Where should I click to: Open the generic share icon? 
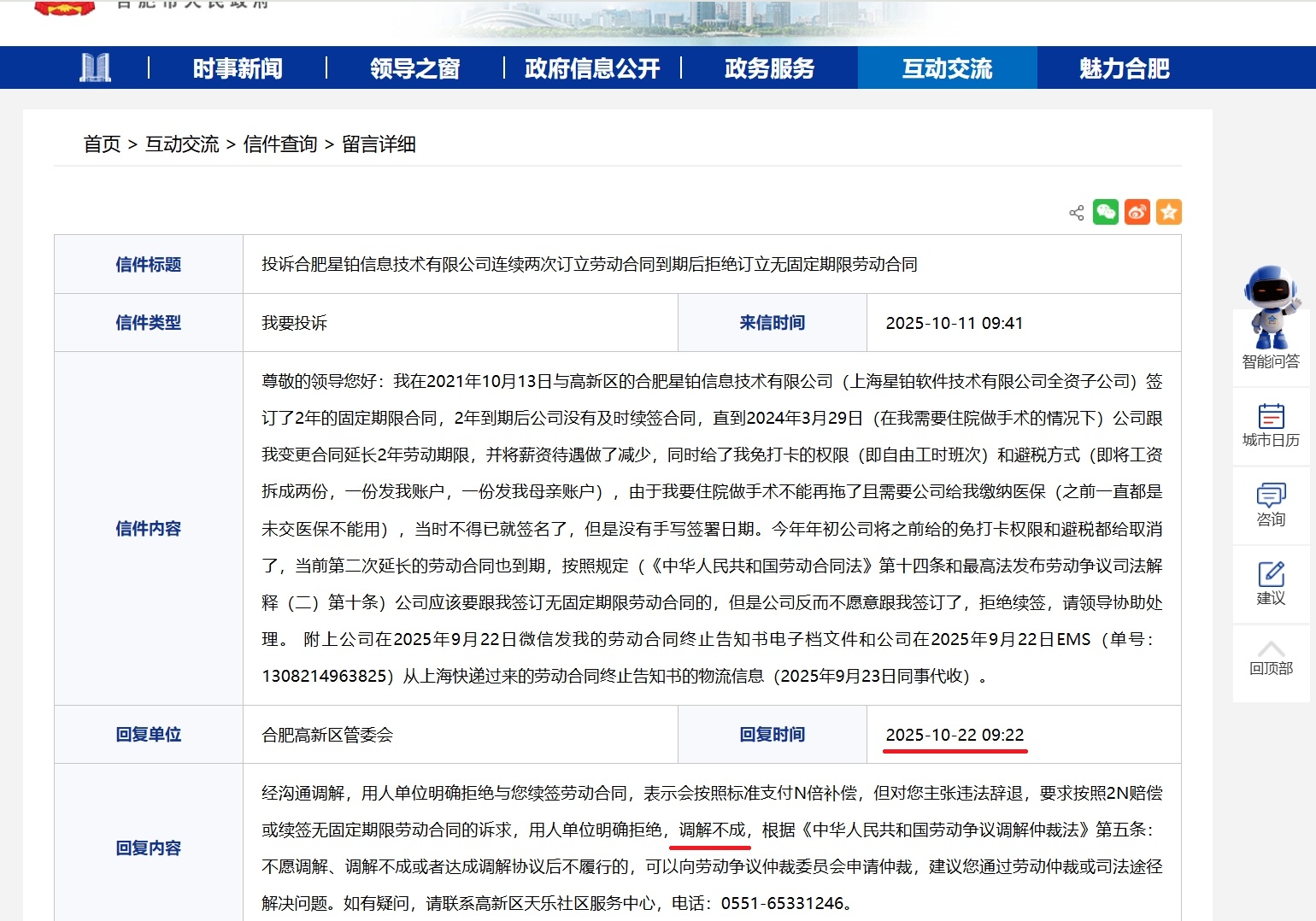pos(1075,212)
